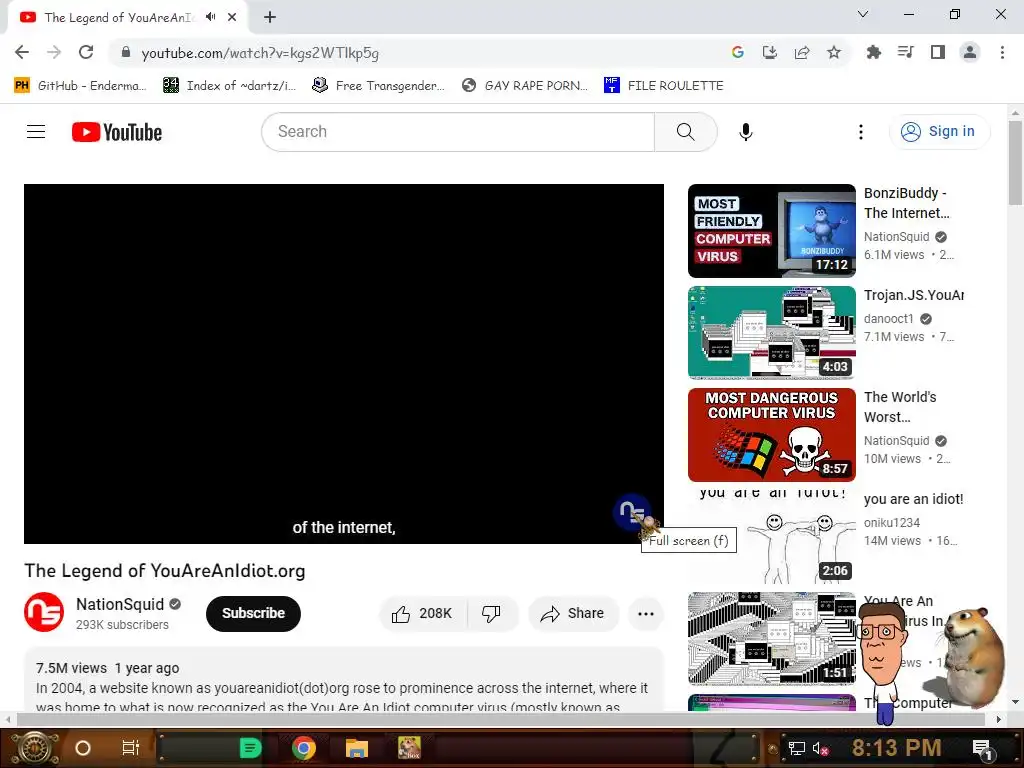
Task: Like the video (208K)
Action: 423,613
